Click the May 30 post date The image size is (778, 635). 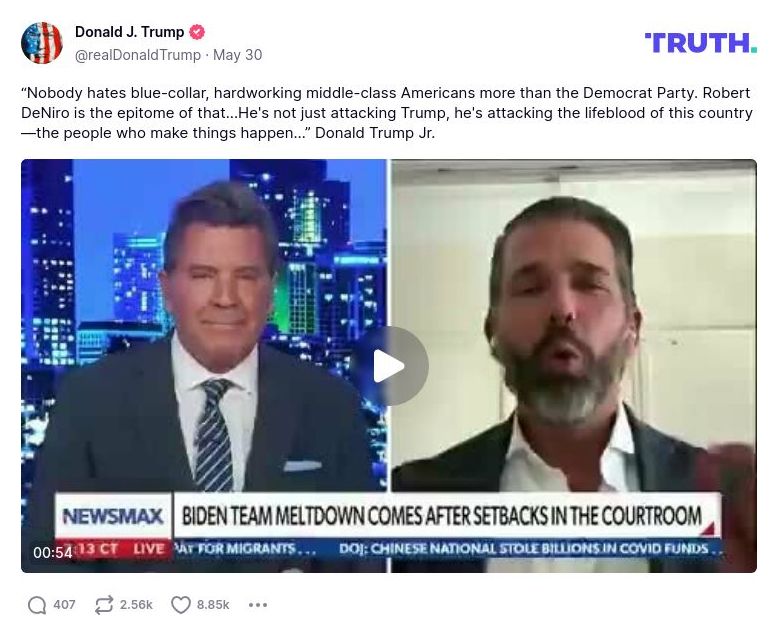pos(238,55)
